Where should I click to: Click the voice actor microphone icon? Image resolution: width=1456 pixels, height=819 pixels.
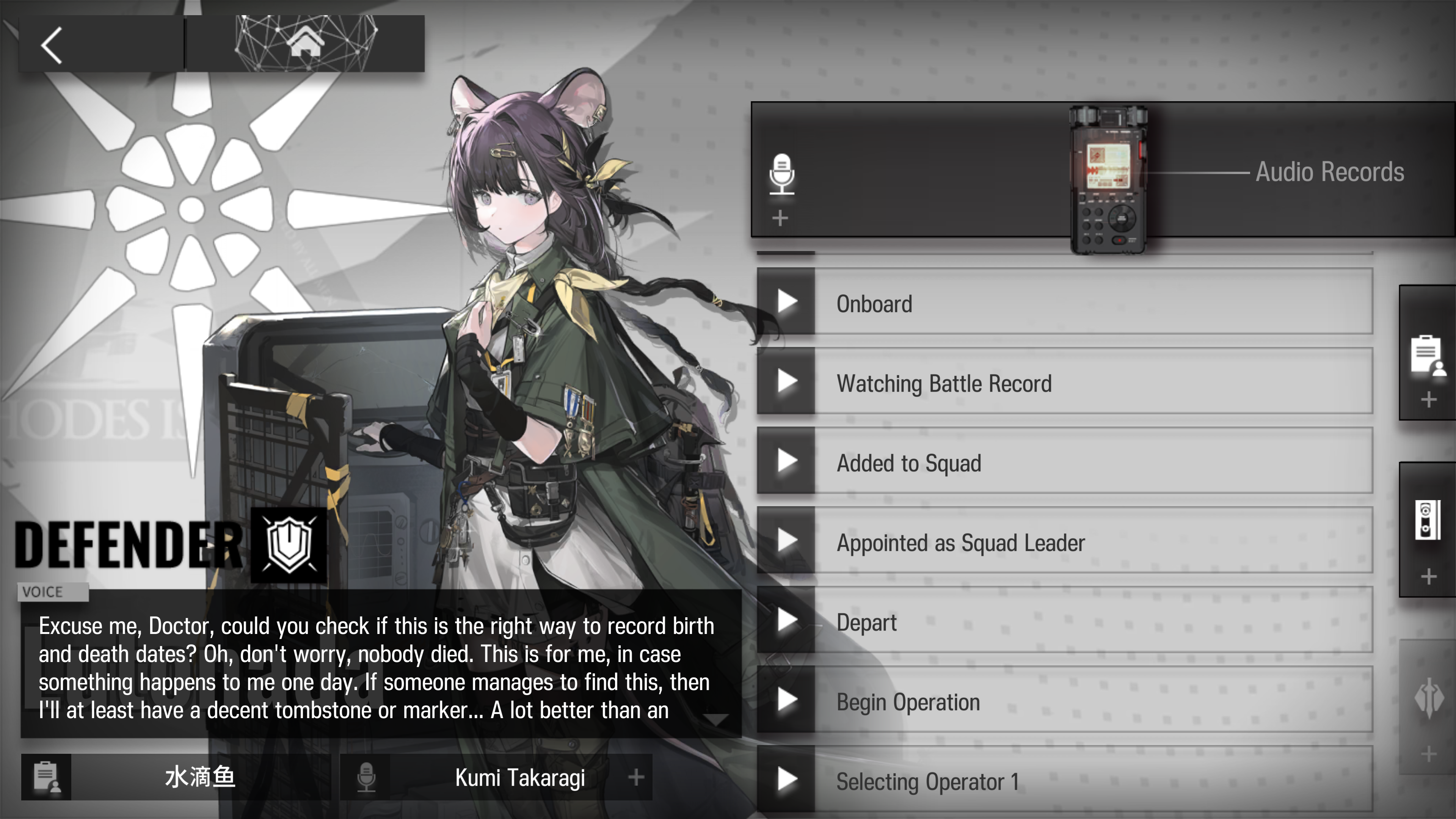point(366,777)
